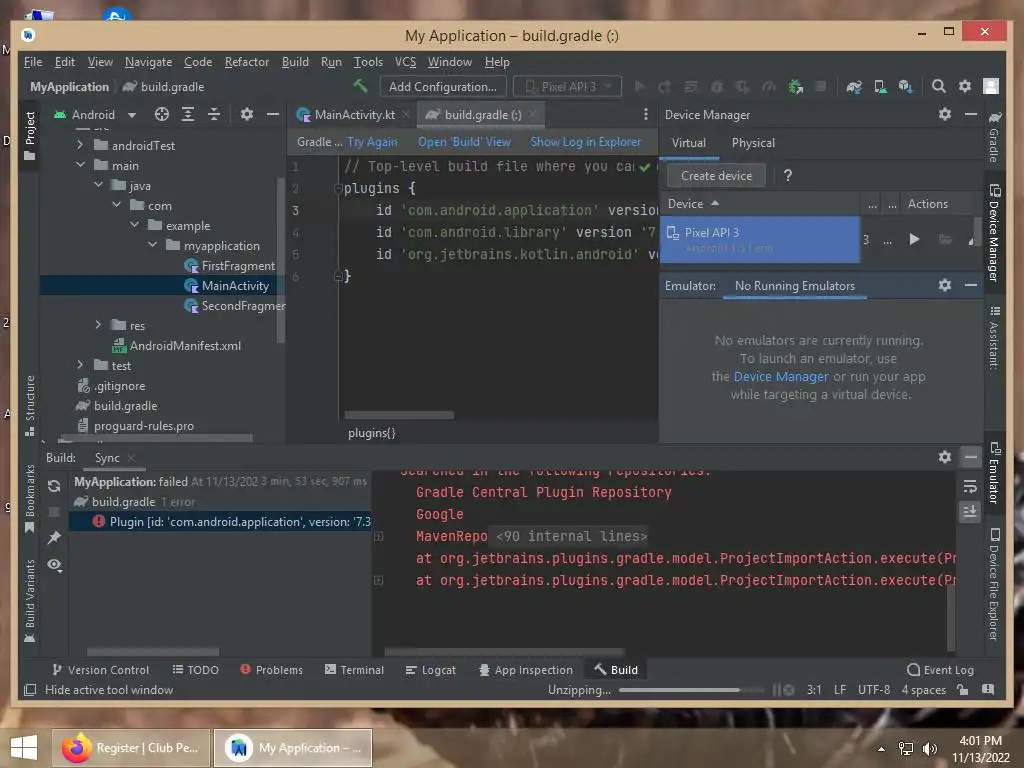Switch to the Physical devices tab
1024x768 pixels.
point(753,143)
